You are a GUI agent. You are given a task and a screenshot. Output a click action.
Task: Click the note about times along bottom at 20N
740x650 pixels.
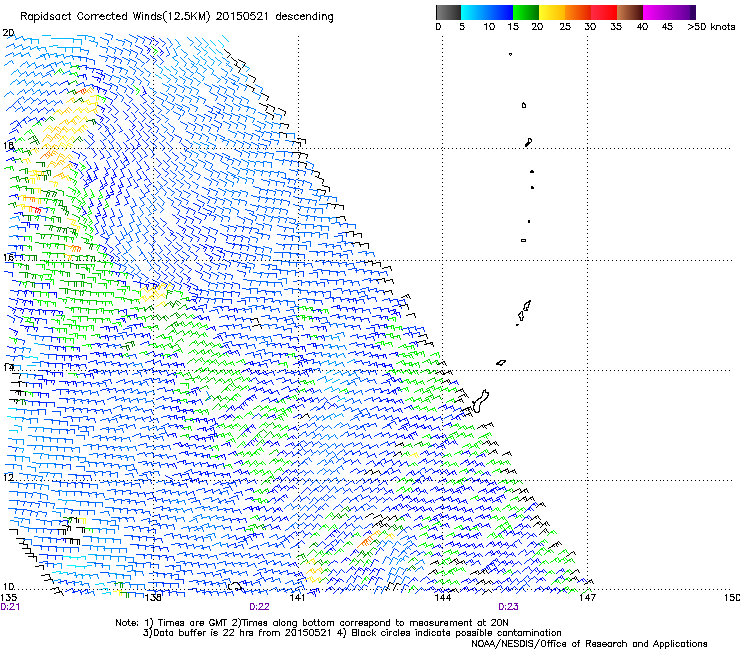coord(370,623)
